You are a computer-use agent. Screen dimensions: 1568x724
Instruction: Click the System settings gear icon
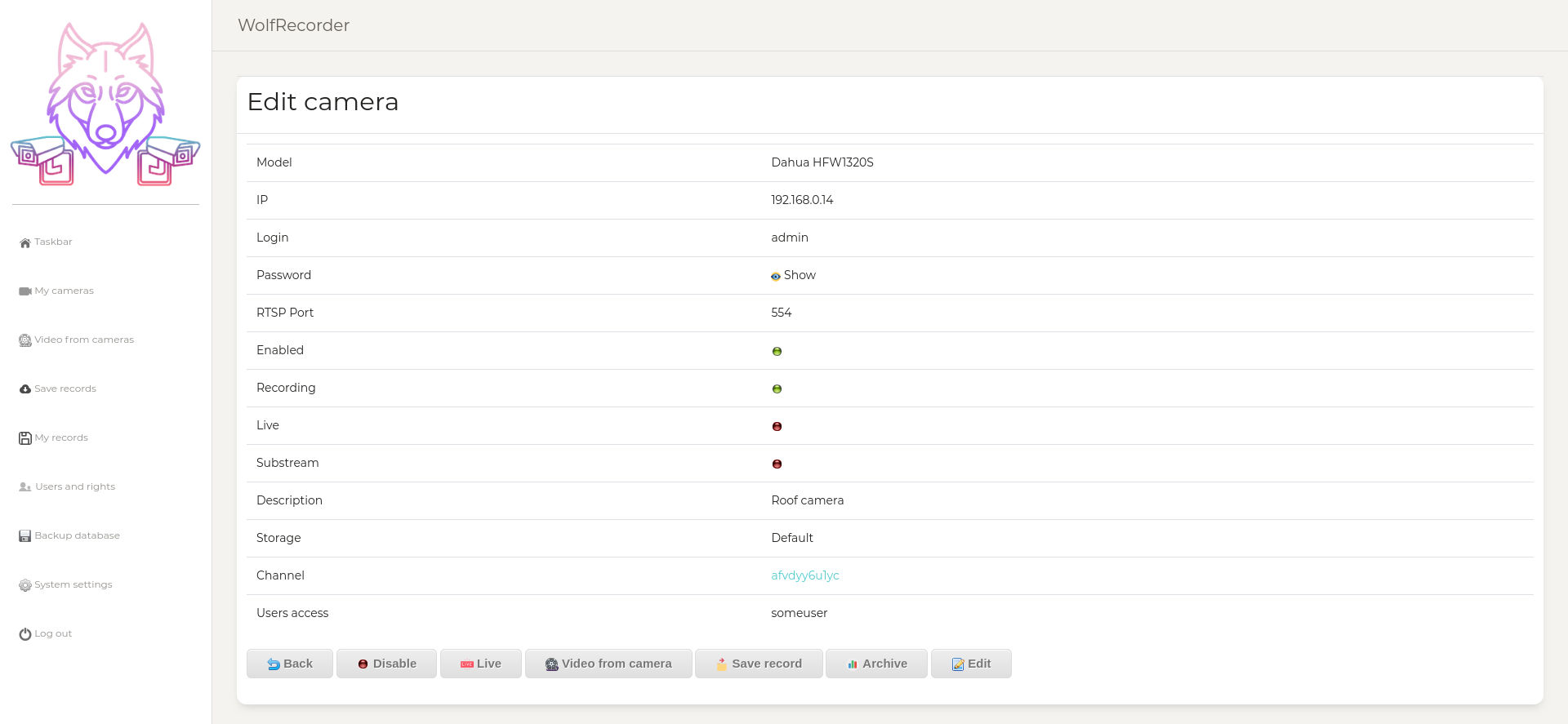25,585
